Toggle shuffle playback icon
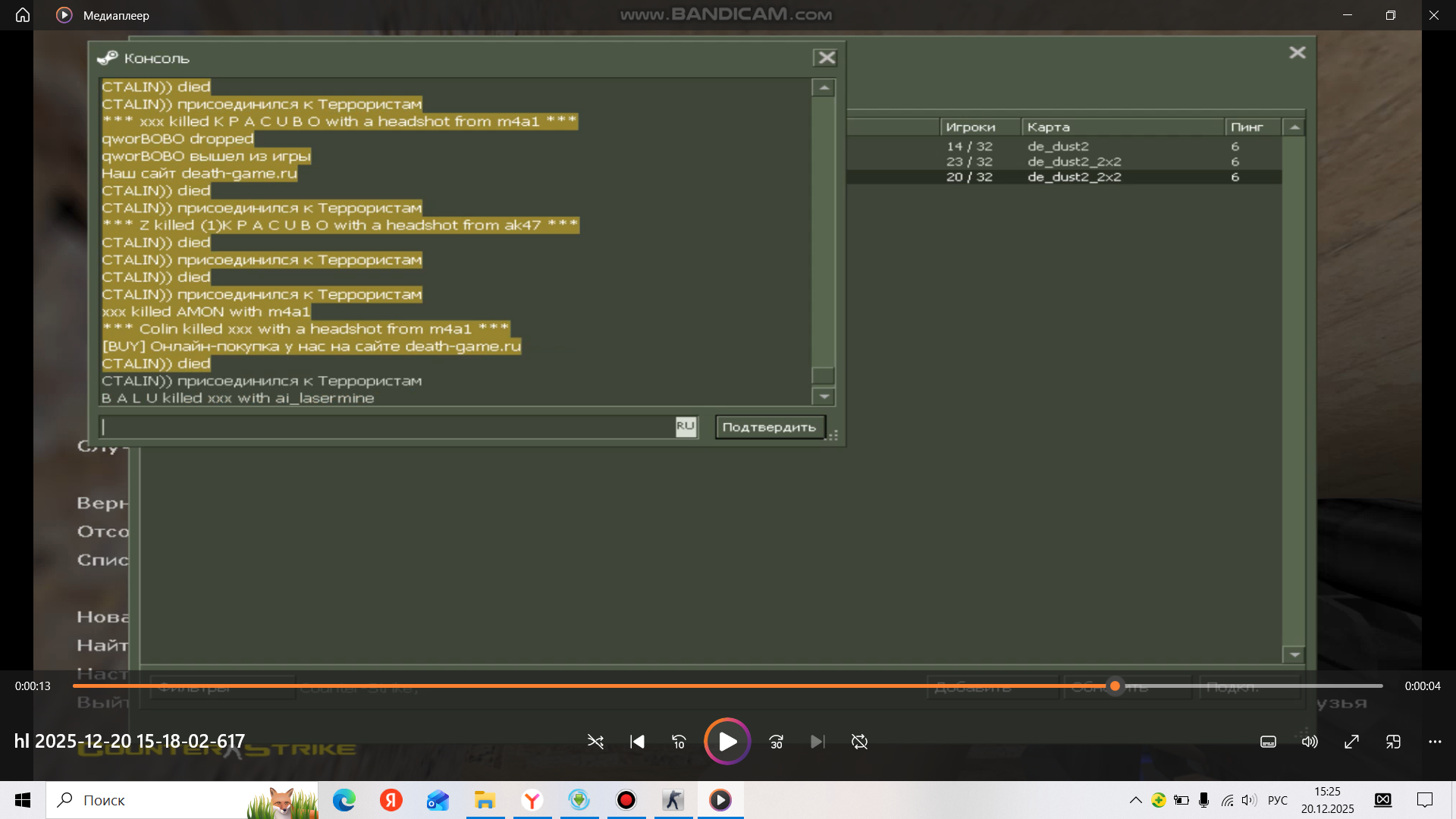 click(595, 742)
